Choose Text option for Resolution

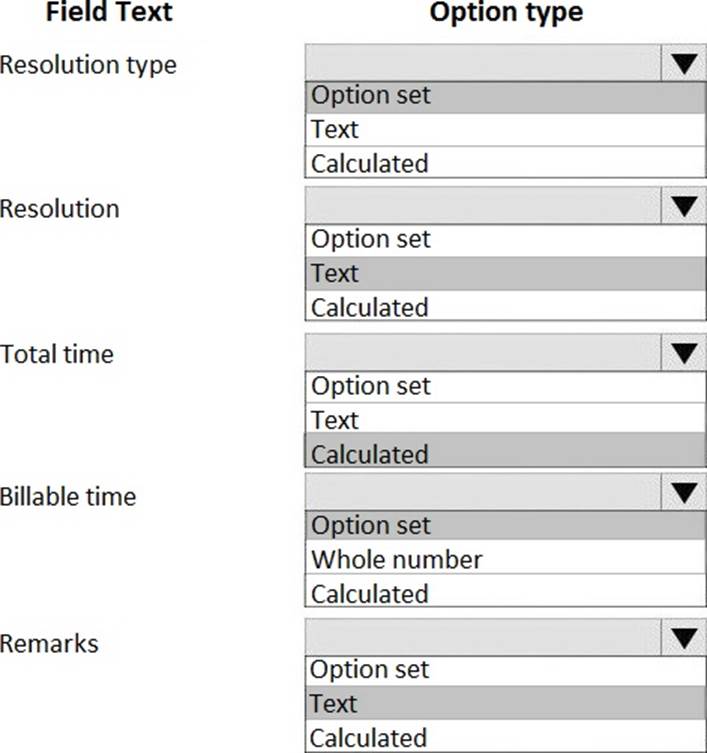coord(506,273)
